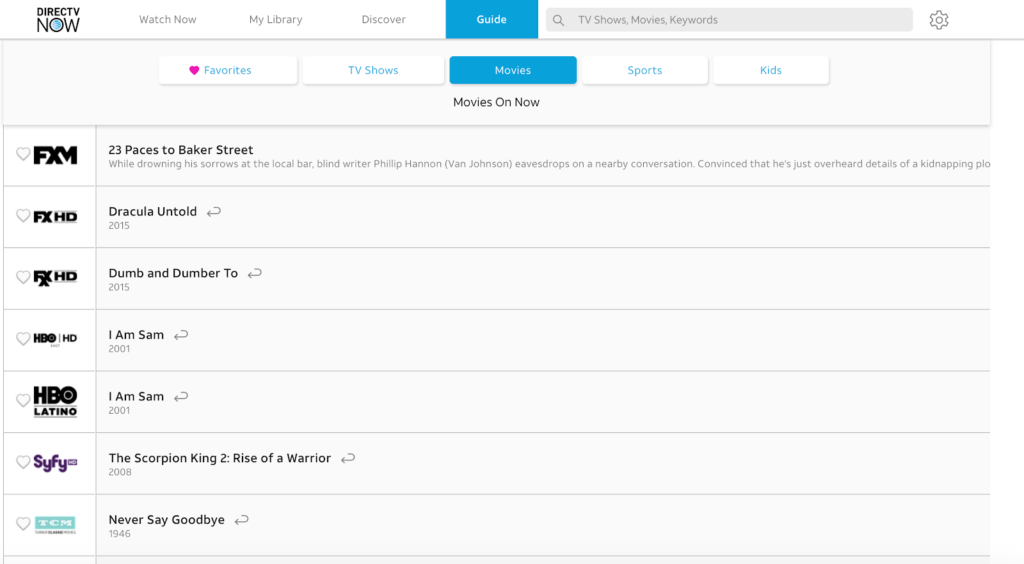Favorite the HBO HD channel with heart

coord(23,338)
